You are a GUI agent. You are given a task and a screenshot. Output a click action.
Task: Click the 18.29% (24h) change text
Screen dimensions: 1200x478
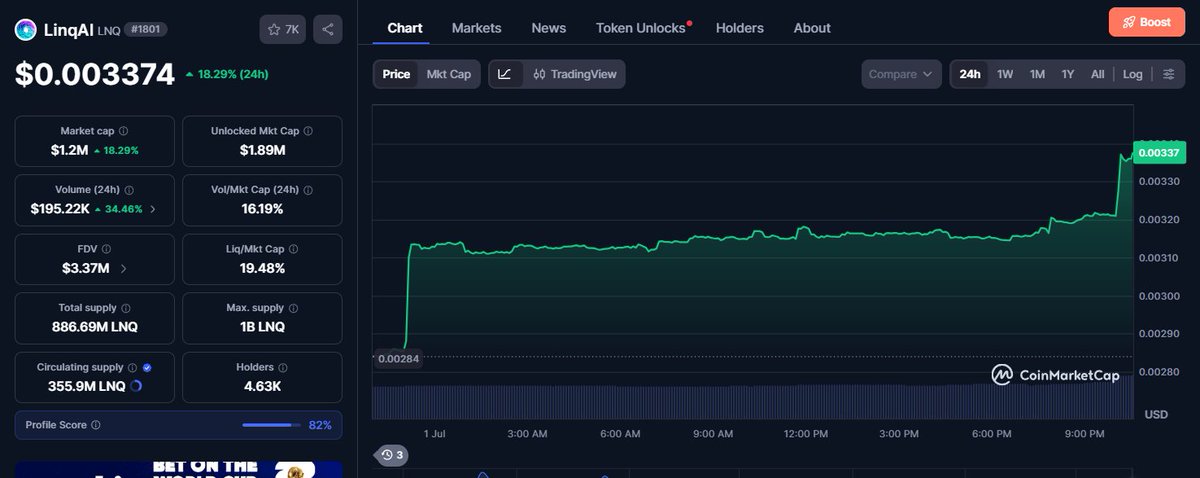pos(232,74)
